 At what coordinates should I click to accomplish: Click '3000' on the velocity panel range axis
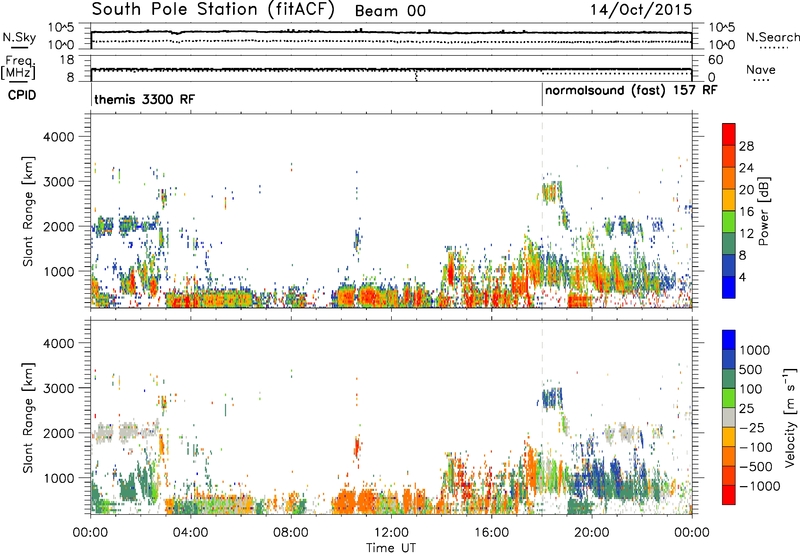[59, 388]
